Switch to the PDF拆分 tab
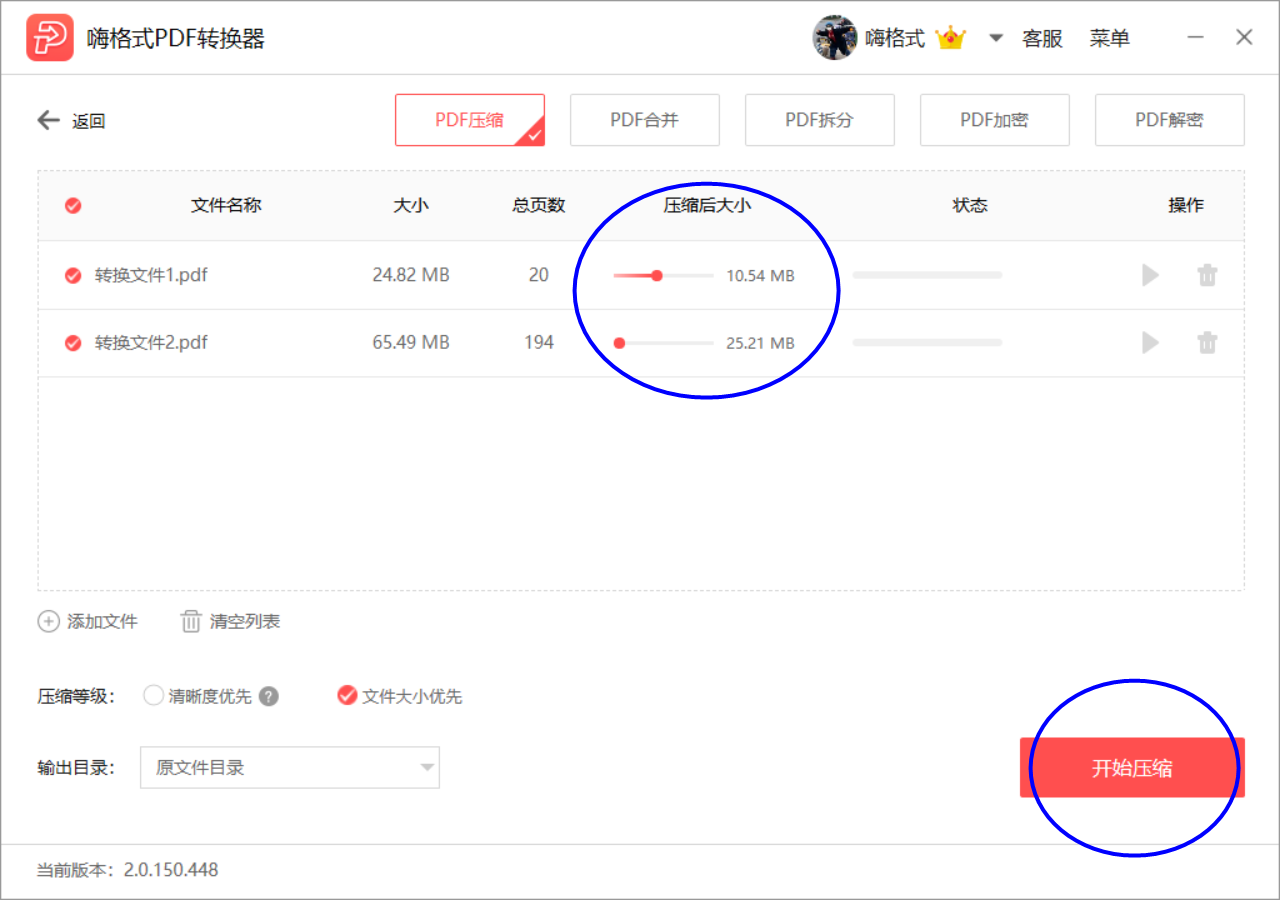 tap(820, 120)
